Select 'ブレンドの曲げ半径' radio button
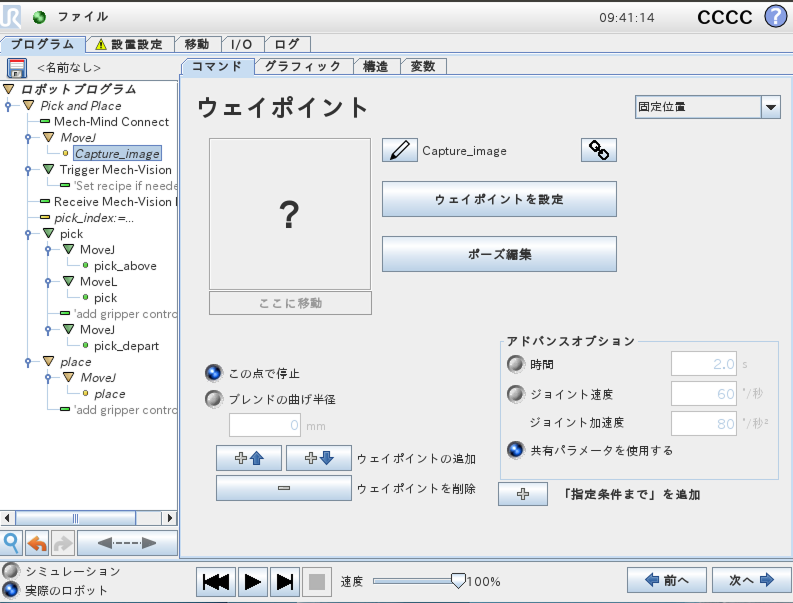The image size is (793, 603). tap(213, 399)
